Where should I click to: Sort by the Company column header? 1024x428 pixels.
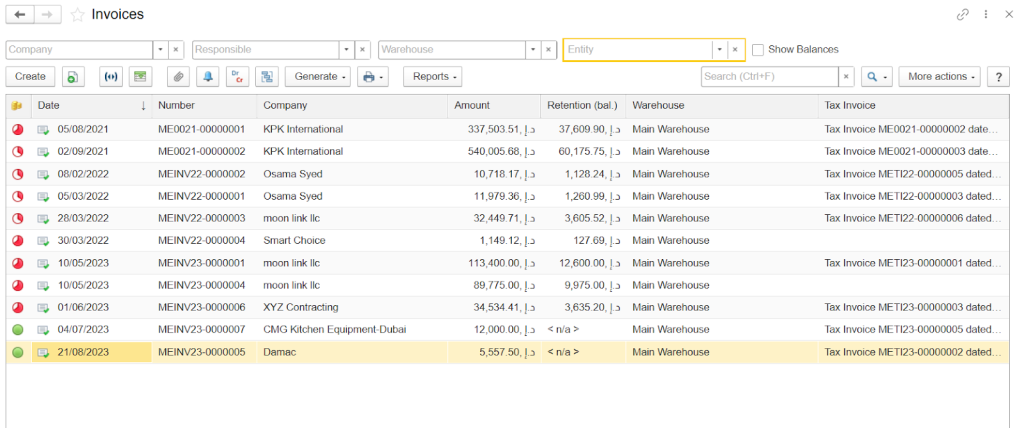(x=353, y=106)
